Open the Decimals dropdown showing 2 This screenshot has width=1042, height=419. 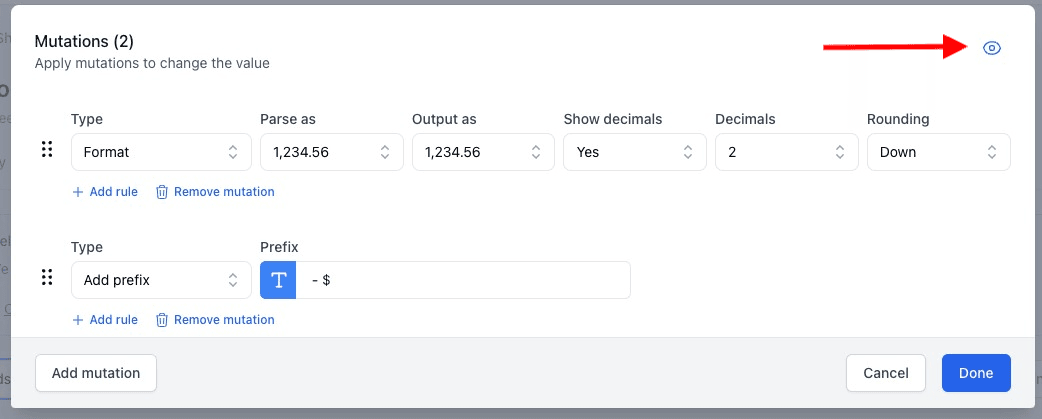click(x=787, y=152)
